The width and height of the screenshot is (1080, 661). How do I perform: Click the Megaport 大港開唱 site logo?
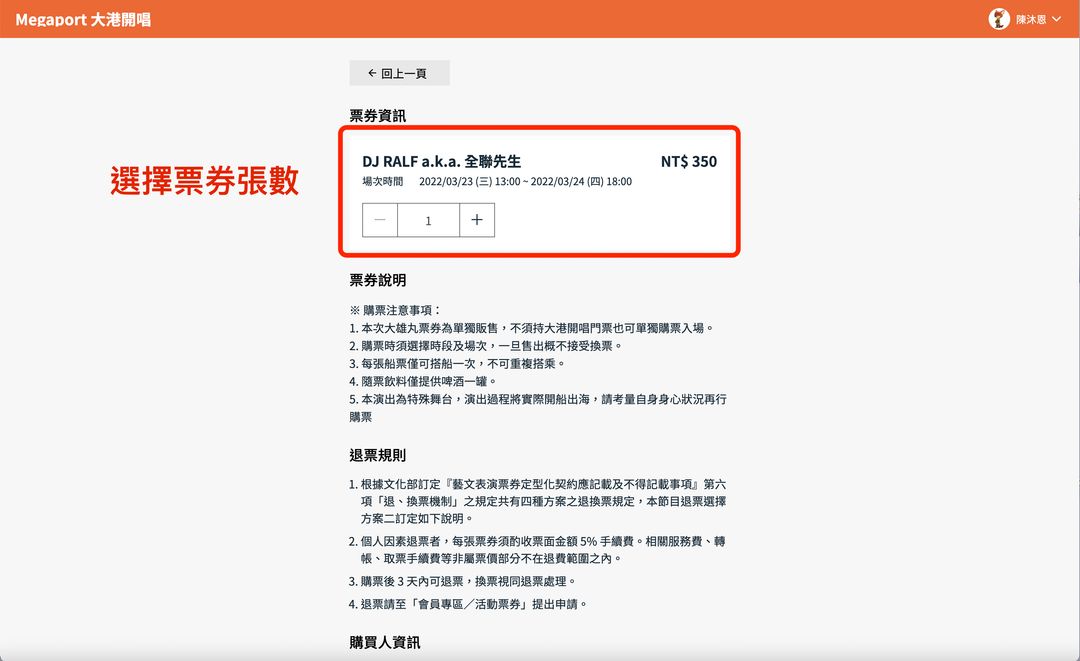pos(83,19)
